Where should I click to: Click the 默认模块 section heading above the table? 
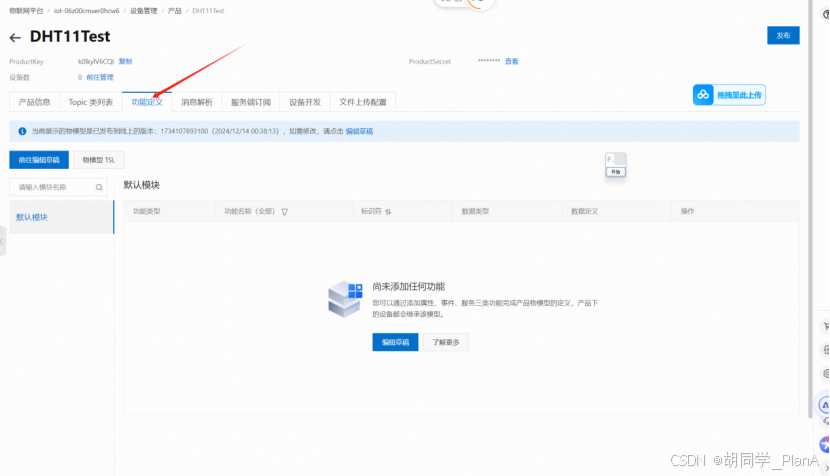pos(141,185)
